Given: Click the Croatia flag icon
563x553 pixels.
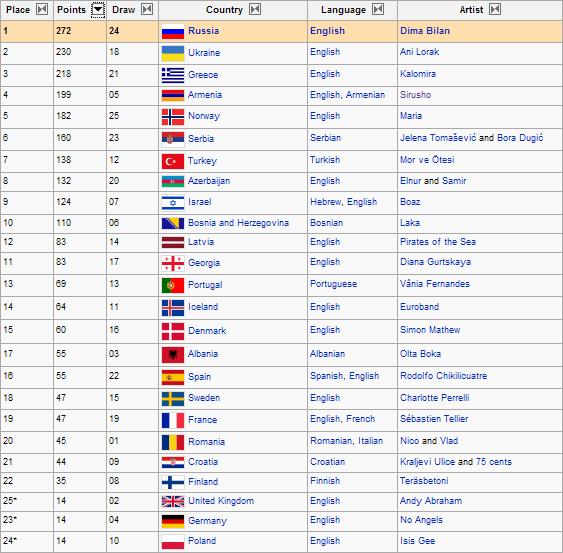Looking at the screenshot, I should click(173, 463).
